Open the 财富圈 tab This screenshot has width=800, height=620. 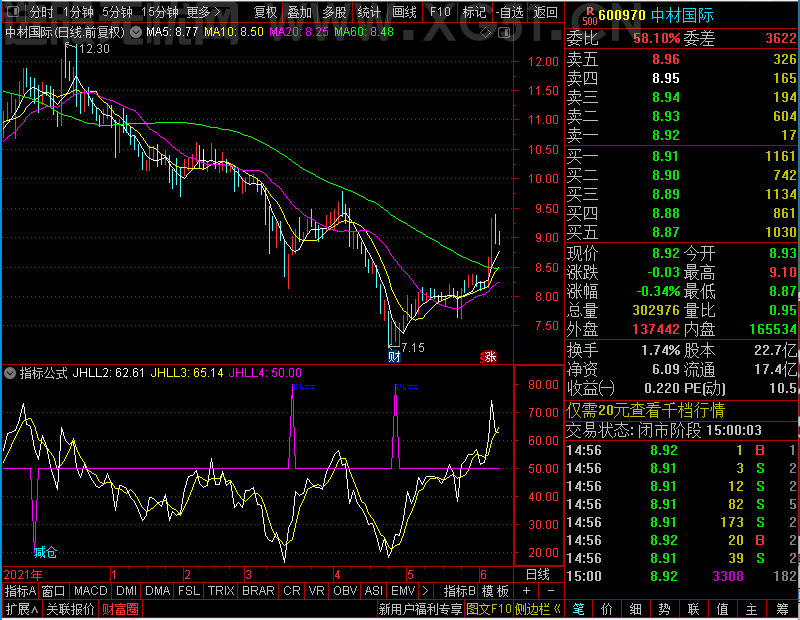point(120,609)
